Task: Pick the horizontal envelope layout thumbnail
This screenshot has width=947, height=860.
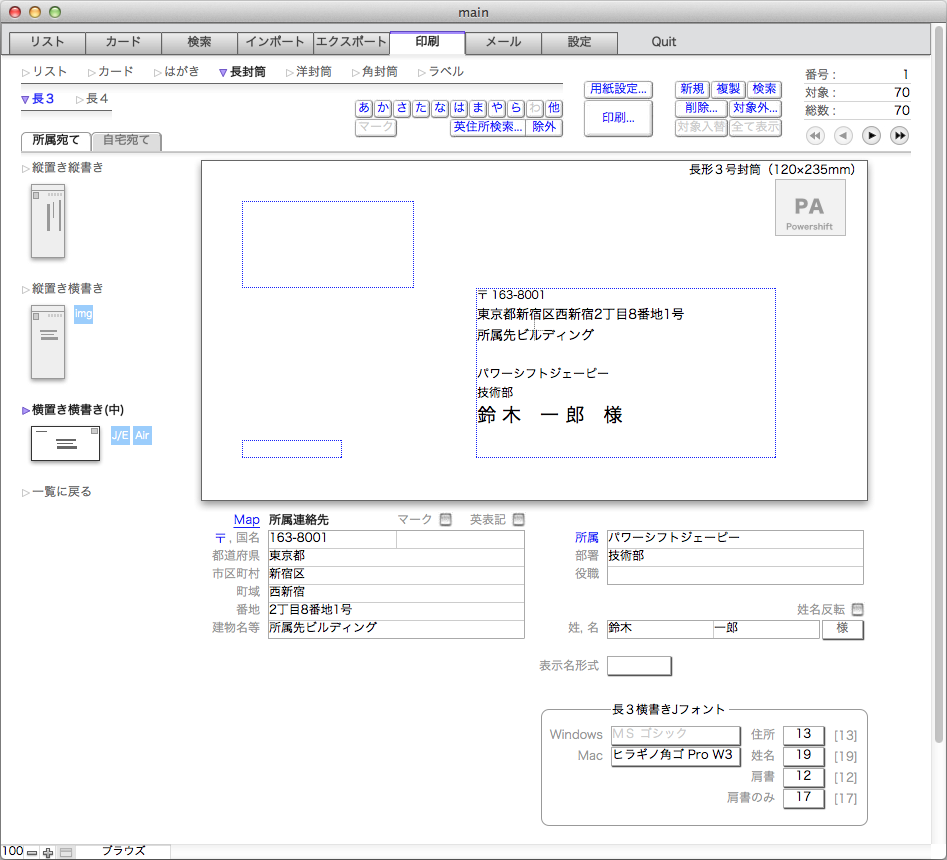Action: [65, 443]
